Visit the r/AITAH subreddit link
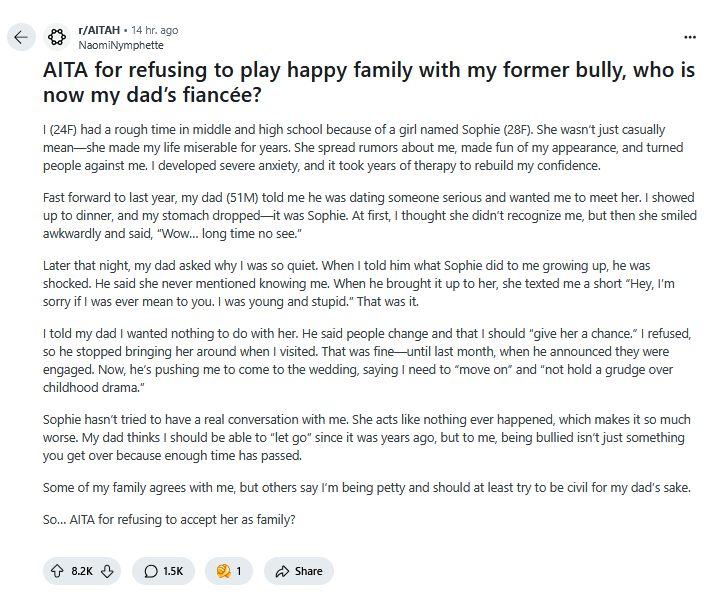 [x=99, y=30]
